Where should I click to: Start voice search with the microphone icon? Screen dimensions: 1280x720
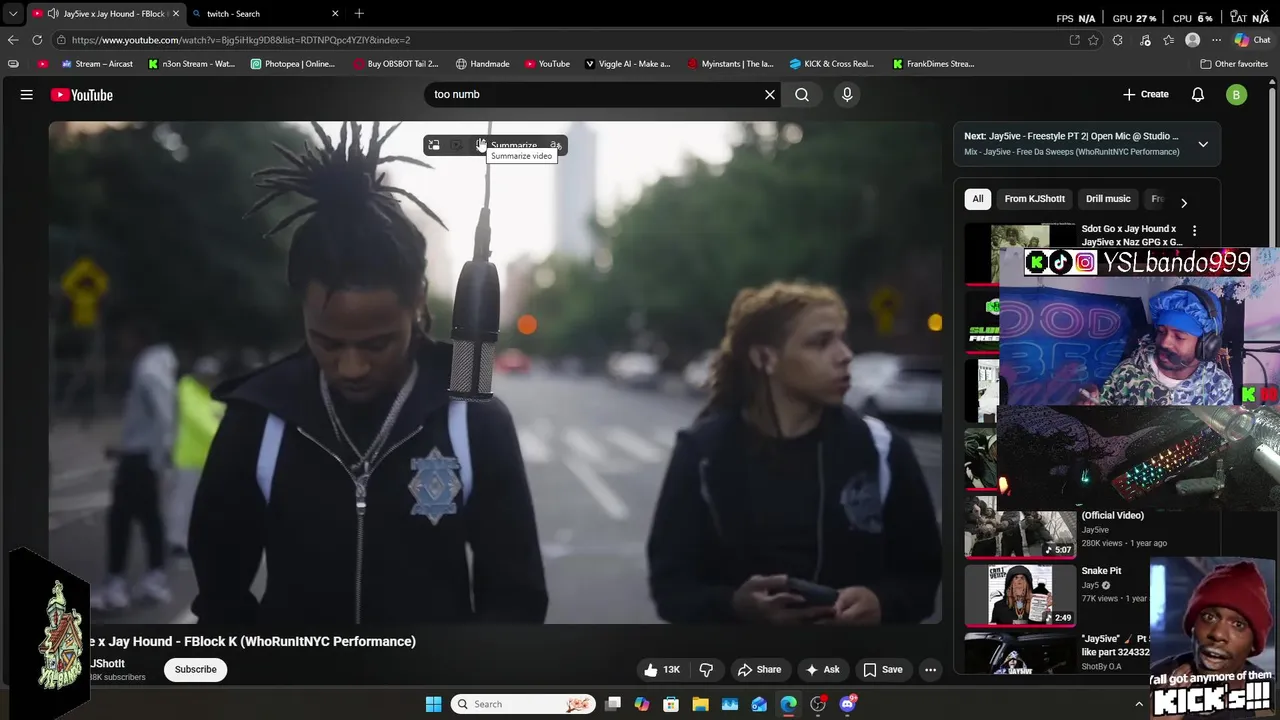tap(847, 94)
